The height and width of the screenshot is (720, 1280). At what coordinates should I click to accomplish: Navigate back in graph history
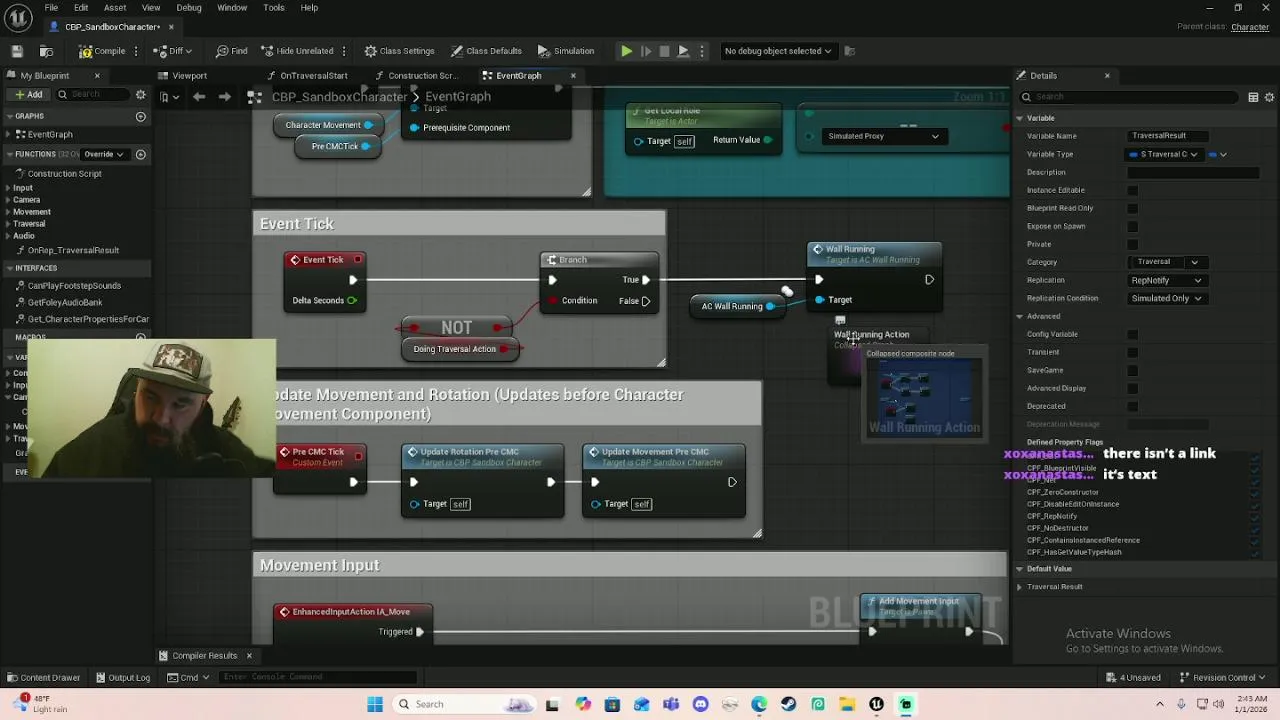point(199,97)
